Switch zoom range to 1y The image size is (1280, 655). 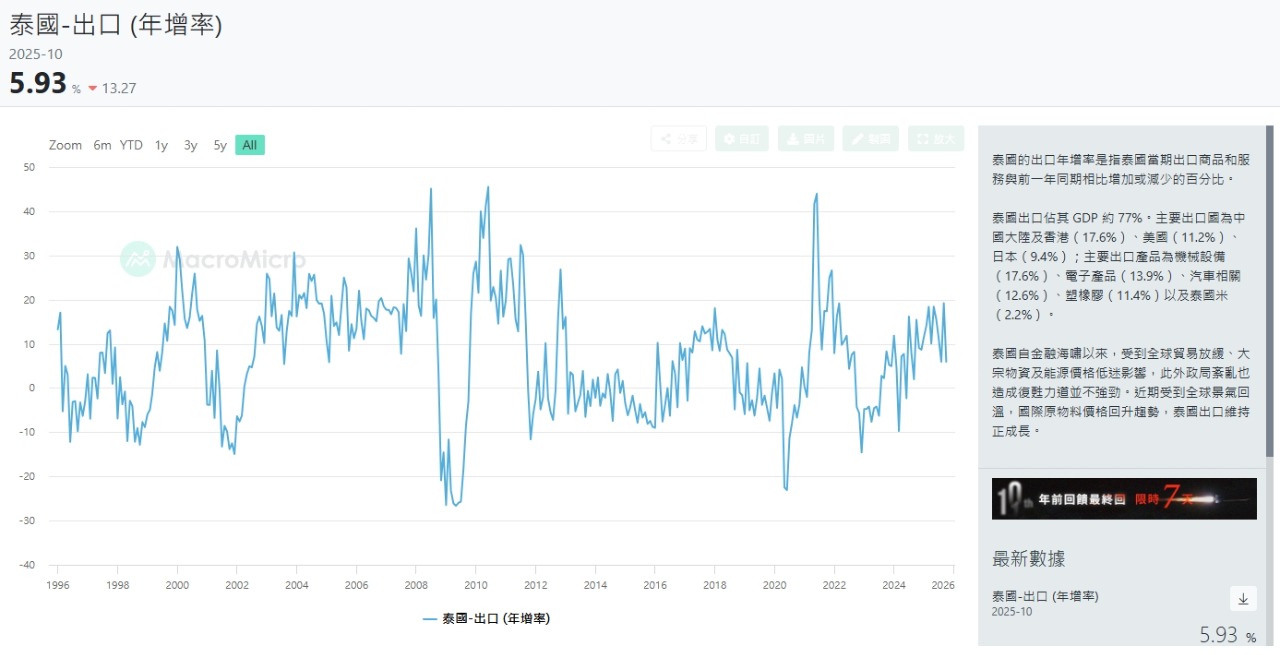(161, 145)
